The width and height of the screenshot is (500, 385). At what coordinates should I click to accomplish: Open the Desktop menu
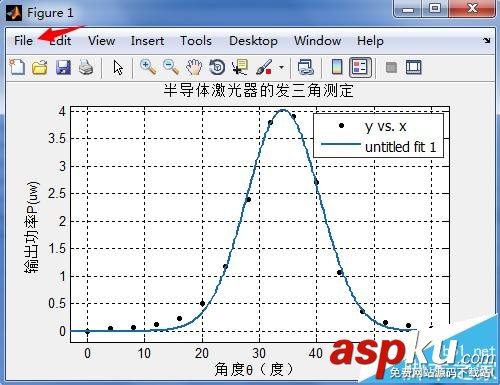(253, 41)
